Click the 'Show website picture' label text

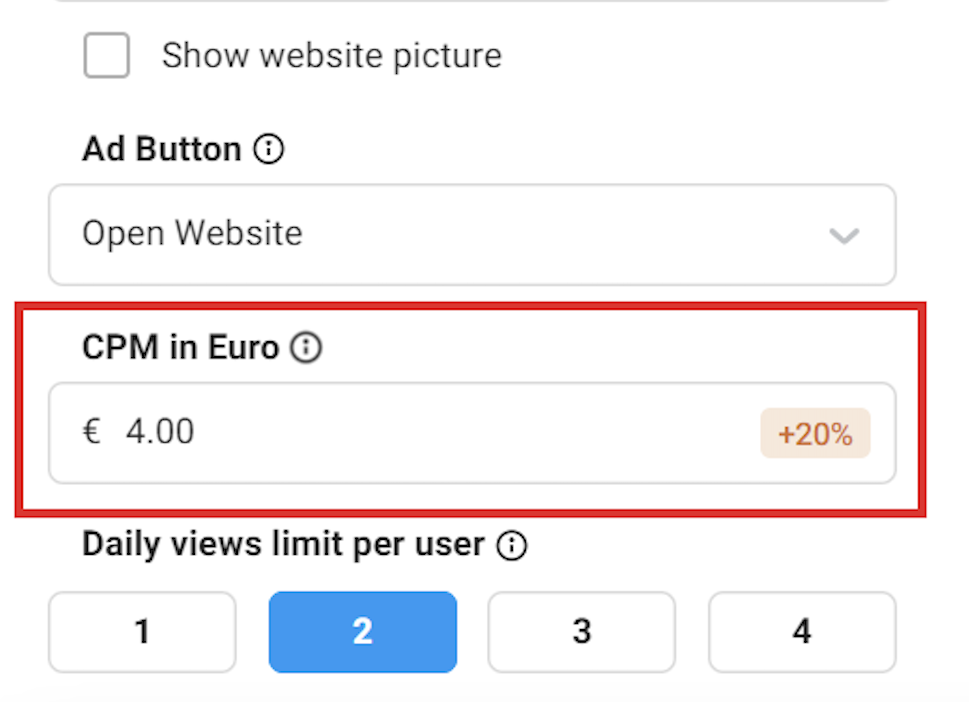(x=331, y=55)
